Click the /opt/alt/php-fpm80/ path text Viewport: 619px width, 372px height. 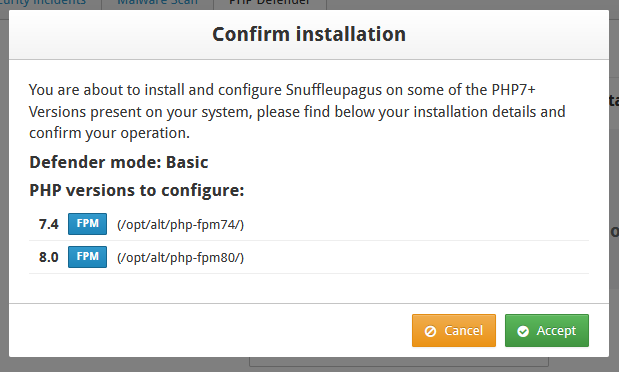coord(180,257)
